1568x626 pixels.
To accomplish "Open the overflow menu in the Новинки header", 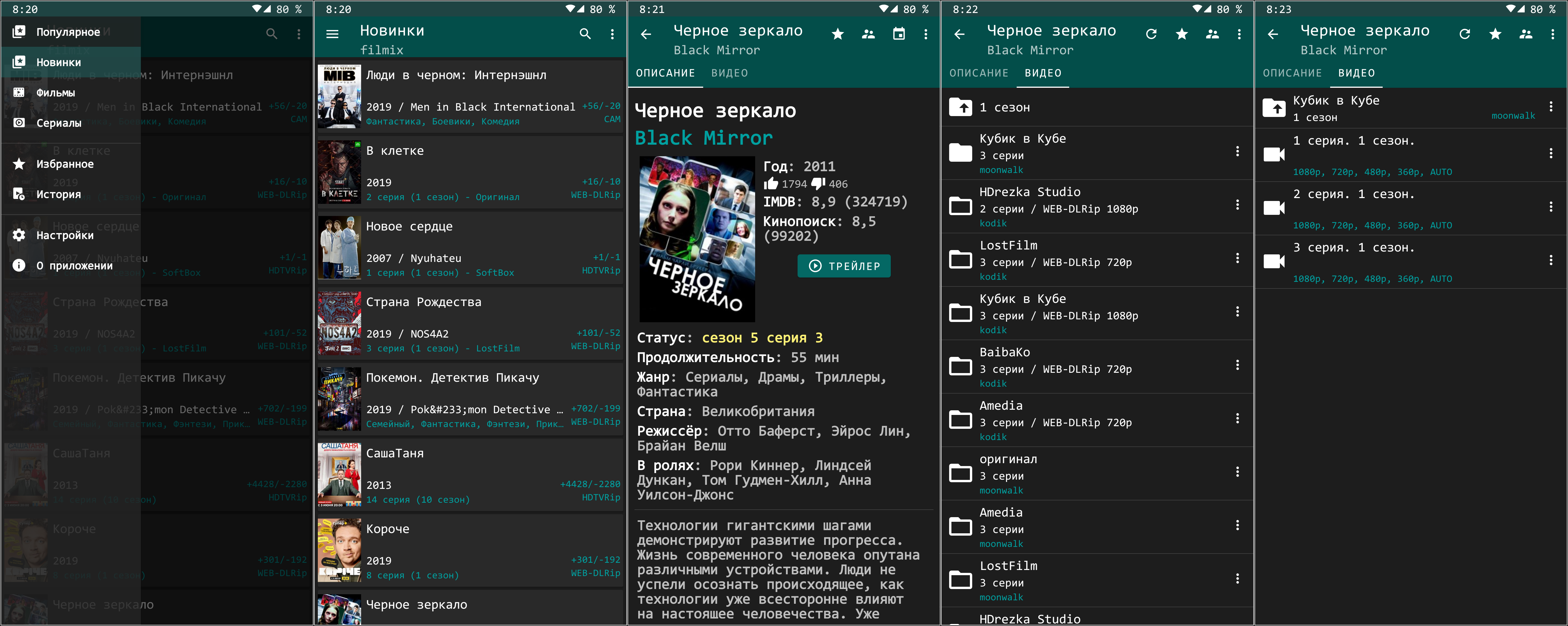I will [x=612, y=34].
